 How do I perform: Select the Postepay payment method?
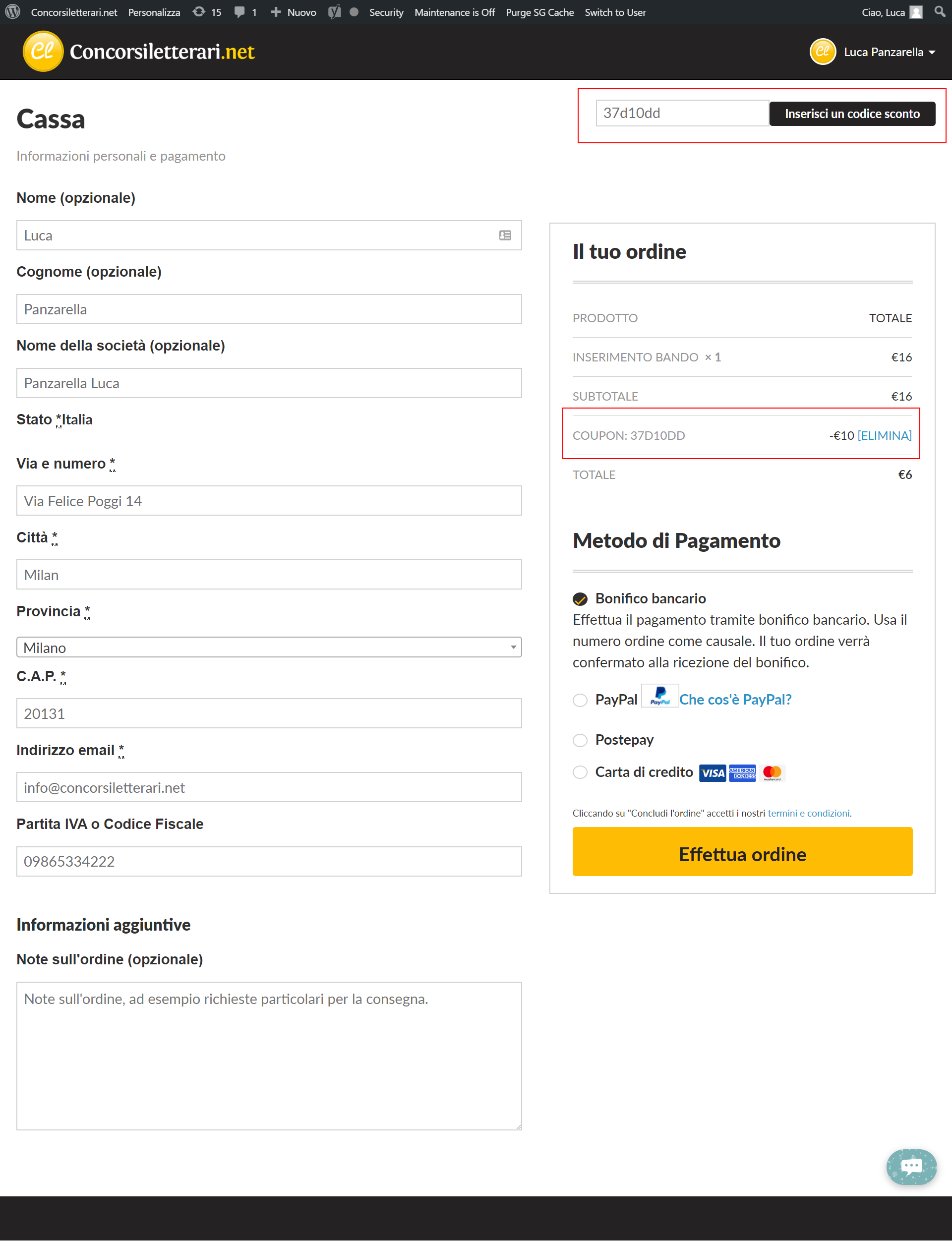580,740
